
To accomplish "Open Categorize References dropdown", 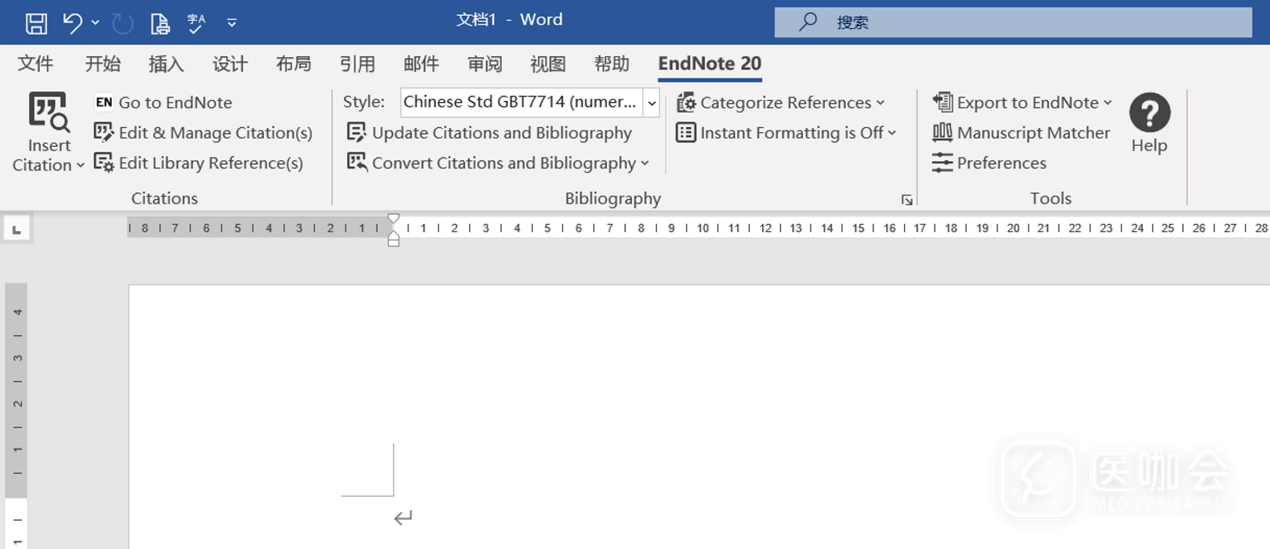I will click(781, 102).
